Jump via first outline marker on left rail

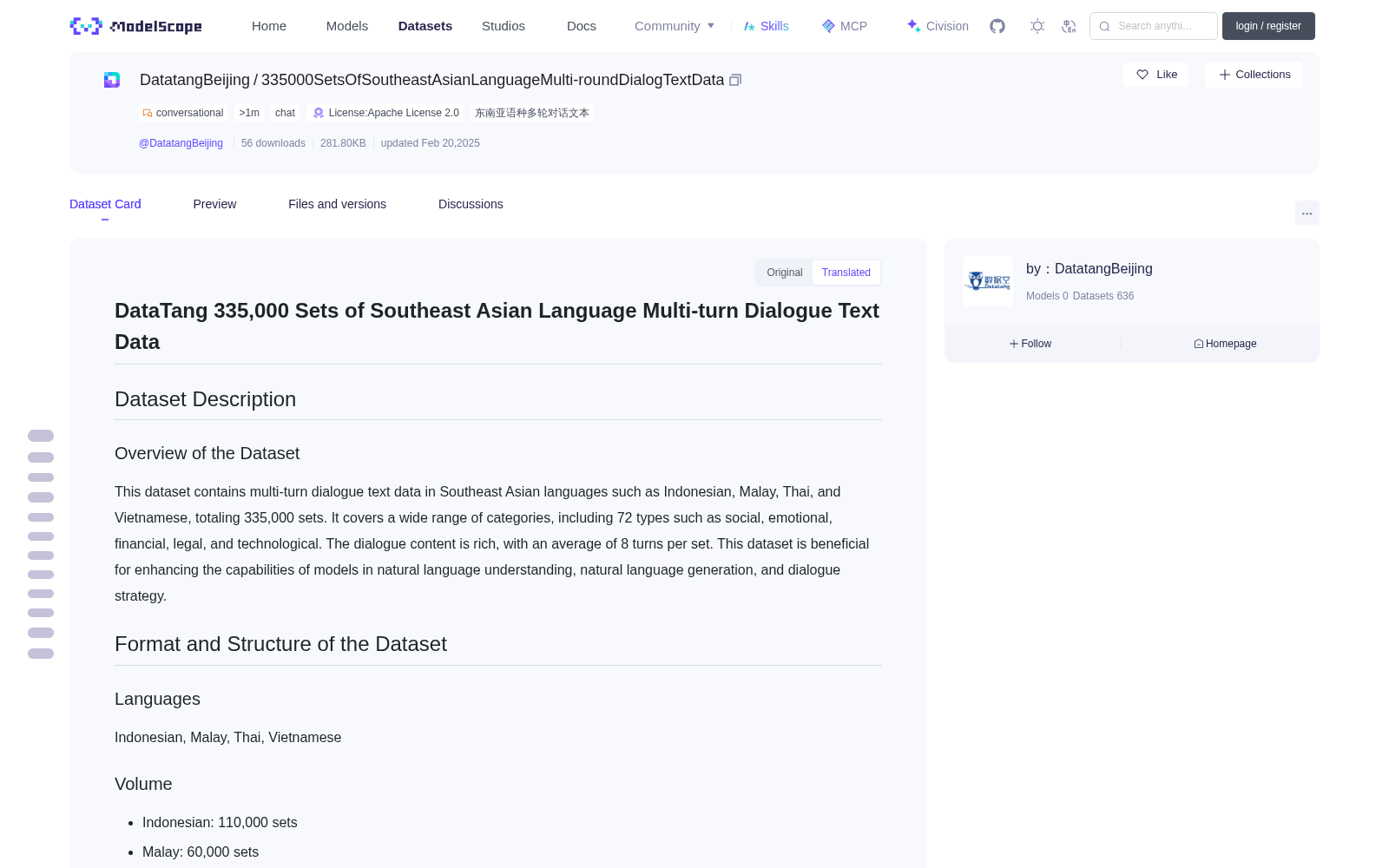tap(41, 436)
